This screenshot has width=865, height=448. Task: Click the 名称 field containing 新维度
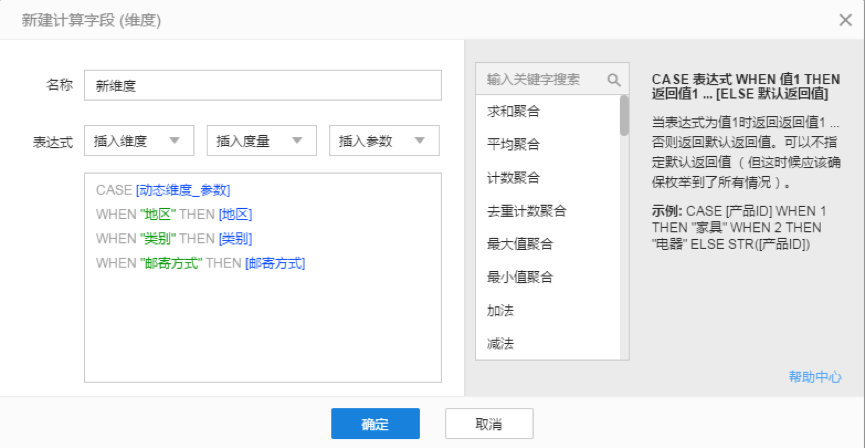262,86
